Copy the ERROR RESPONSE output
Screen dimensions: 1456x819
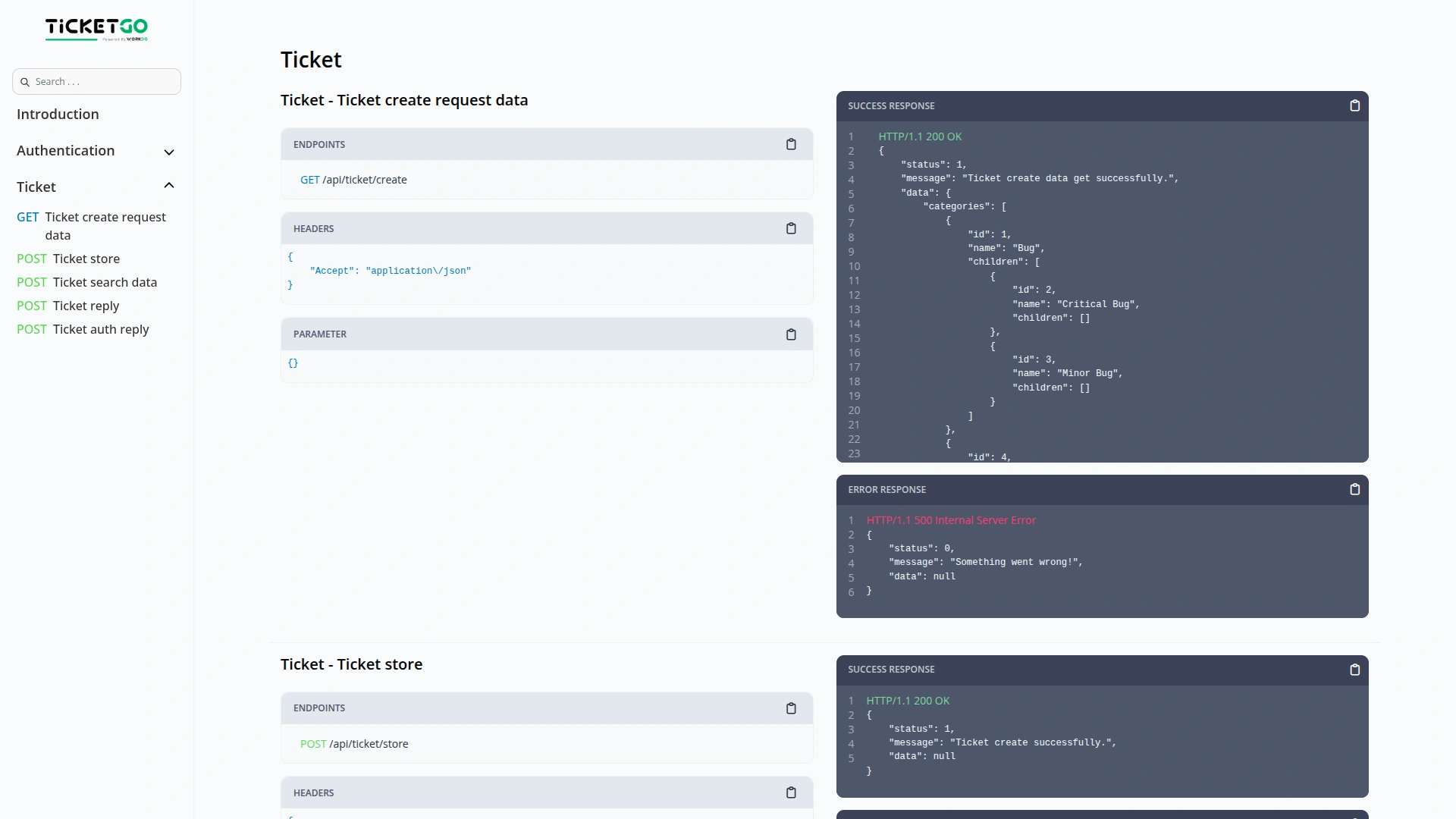click(x=1355, y=489)
